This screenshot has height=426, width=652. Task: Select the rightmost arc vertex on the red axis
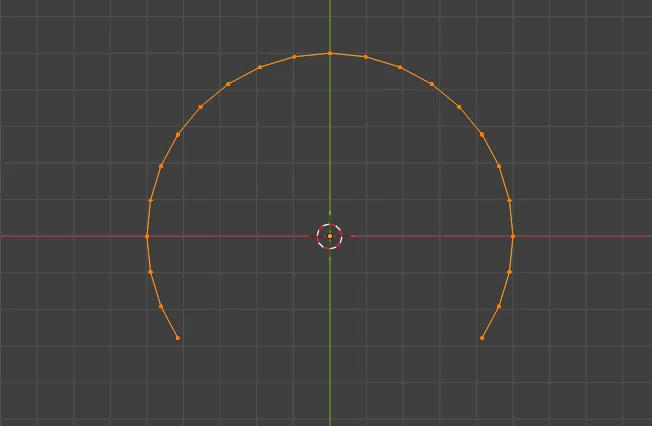[513, 236]
